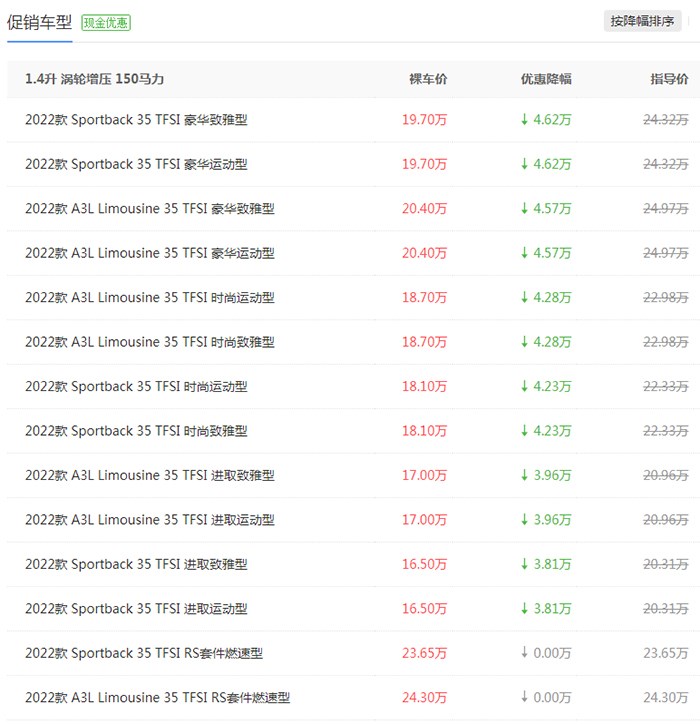Image resolution: width=700 pixels, height=724 pixels.
Task: Click struck-through 24.97万 for A3L 豪华运动型
Action: [x=666, y=253]
